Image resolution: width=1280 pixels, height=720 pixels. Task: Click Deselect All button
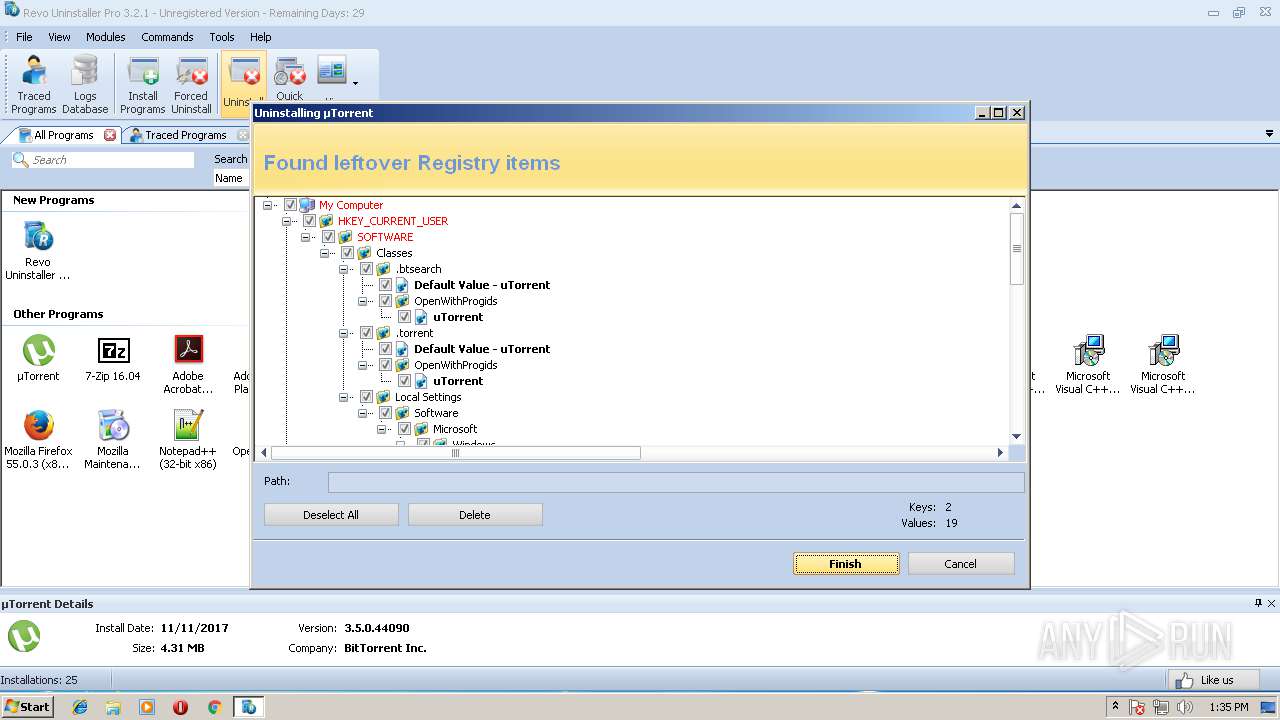tap(331, 515)
